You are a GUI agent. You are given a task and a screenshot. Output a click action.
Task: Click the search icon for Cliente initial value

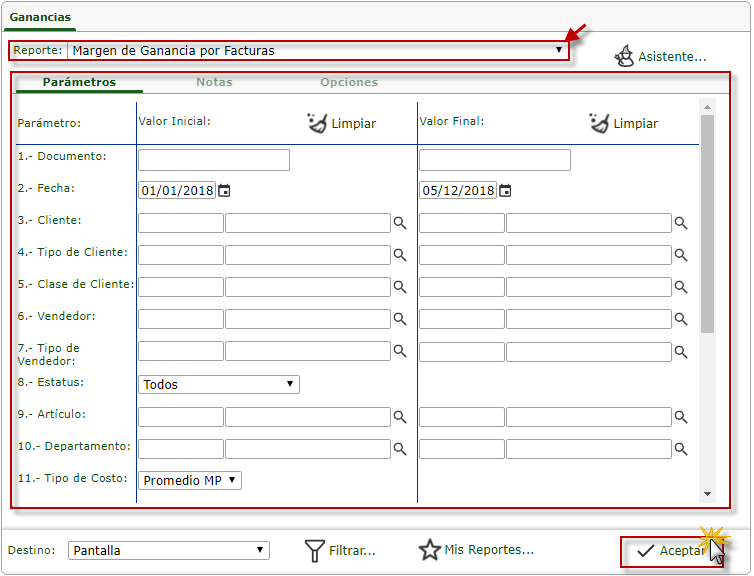[399, 223]
